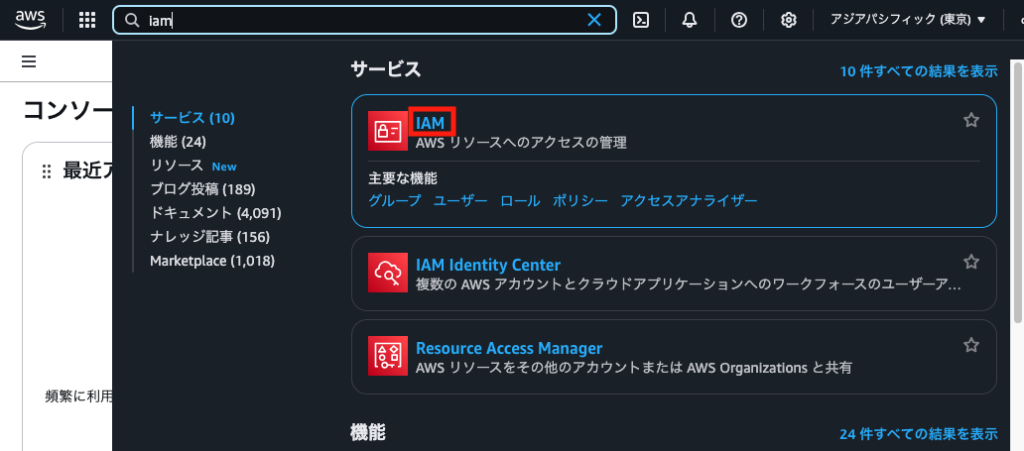Open the settings gear
1024x451 pixels.
click(788, 20)
